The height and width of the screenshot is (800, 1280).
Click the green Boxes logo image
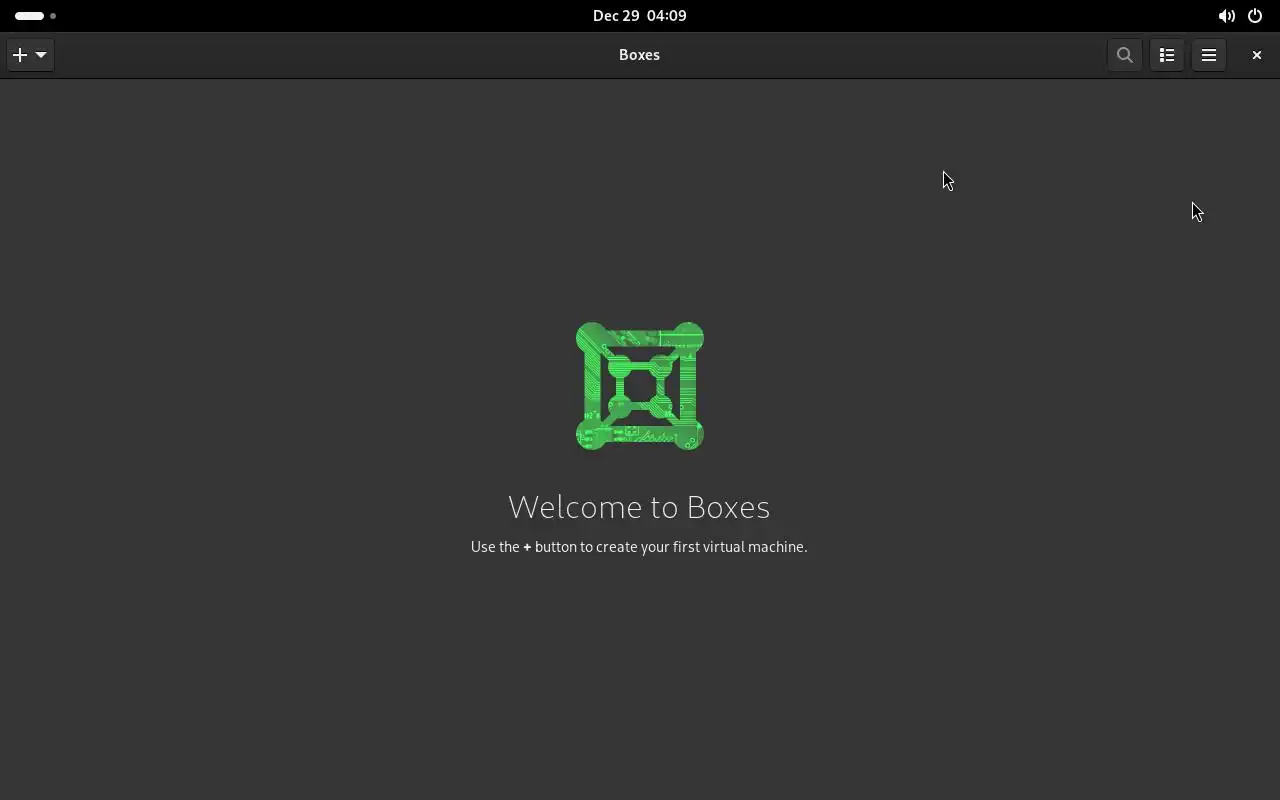[640, 386]
